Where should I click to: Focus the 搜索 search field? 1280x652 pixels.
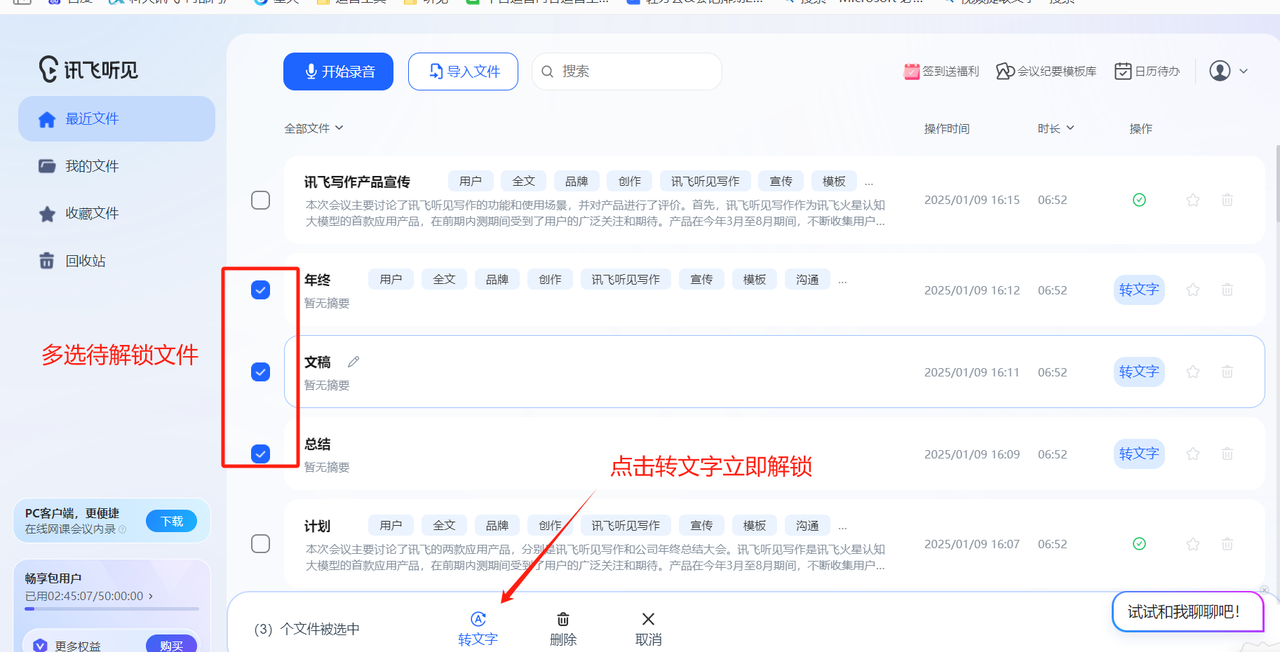coord(627,71)
